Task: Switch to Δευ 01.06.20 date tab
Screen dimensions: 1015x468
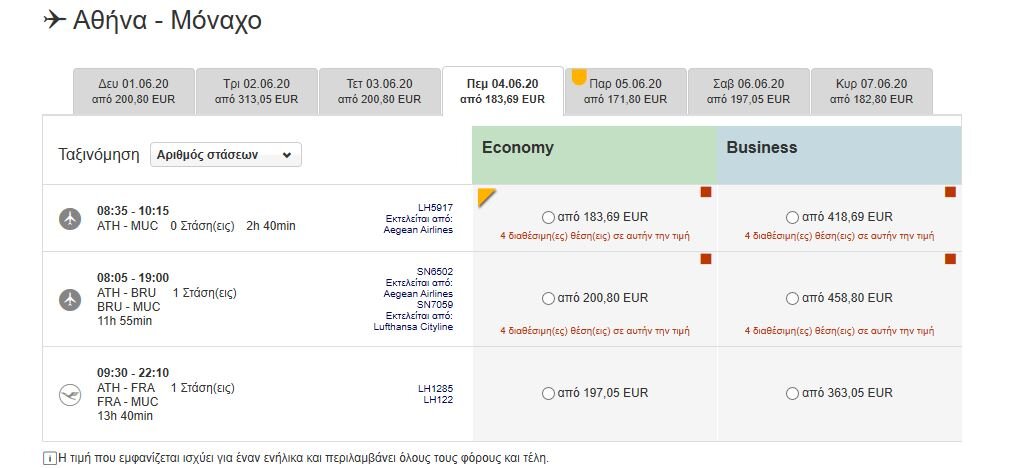Action: (133, 91)
